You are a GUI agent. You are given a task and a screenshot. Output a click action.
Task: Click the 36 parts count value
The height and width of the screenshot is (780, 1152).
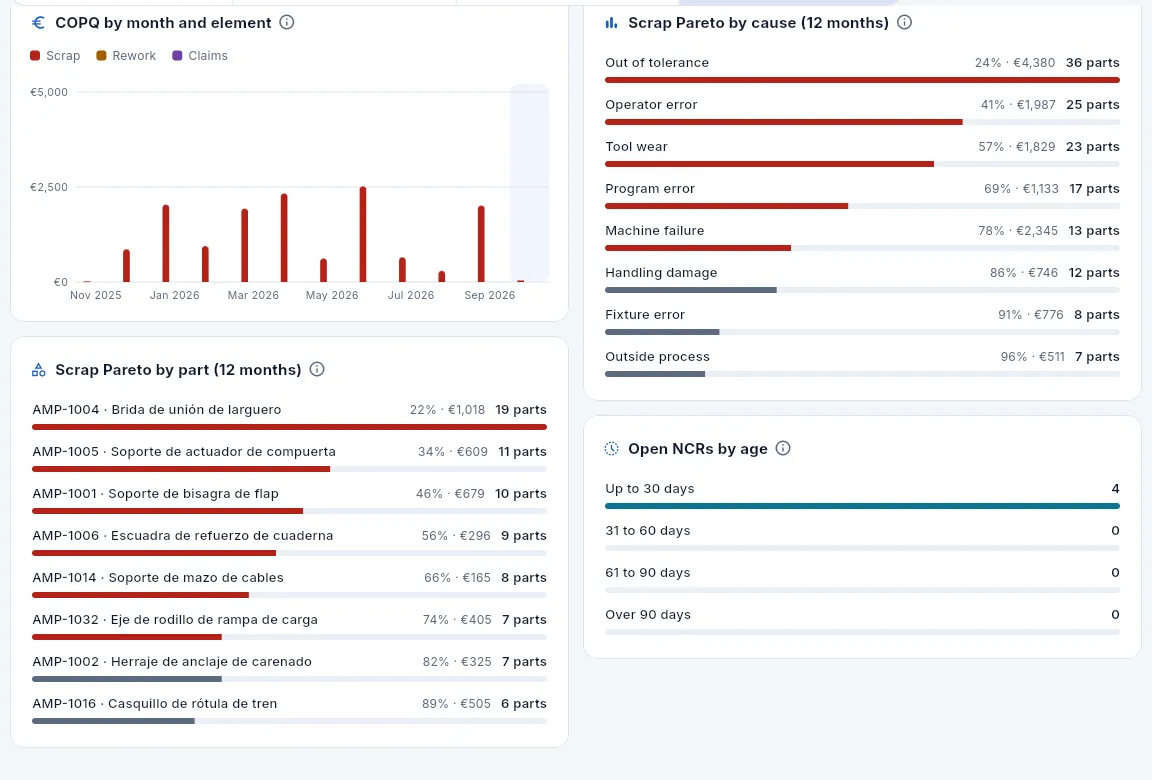click(1092, 63)
